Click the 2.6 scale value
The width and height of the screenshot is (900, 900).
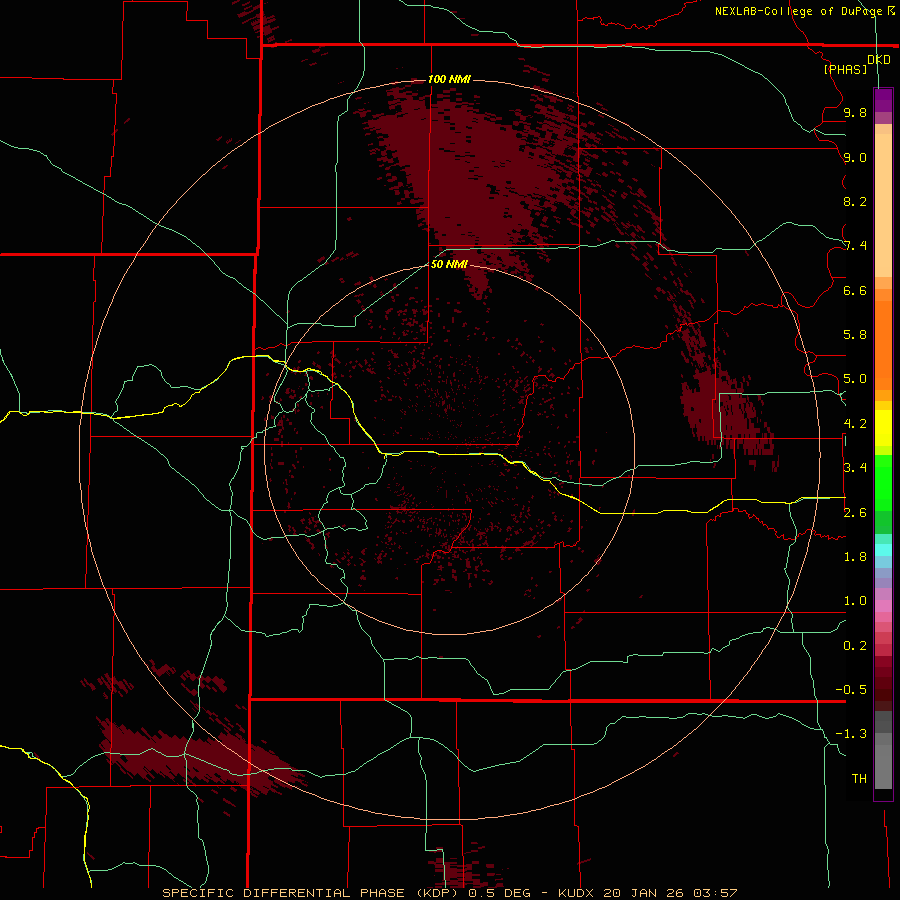click(855, 513)
